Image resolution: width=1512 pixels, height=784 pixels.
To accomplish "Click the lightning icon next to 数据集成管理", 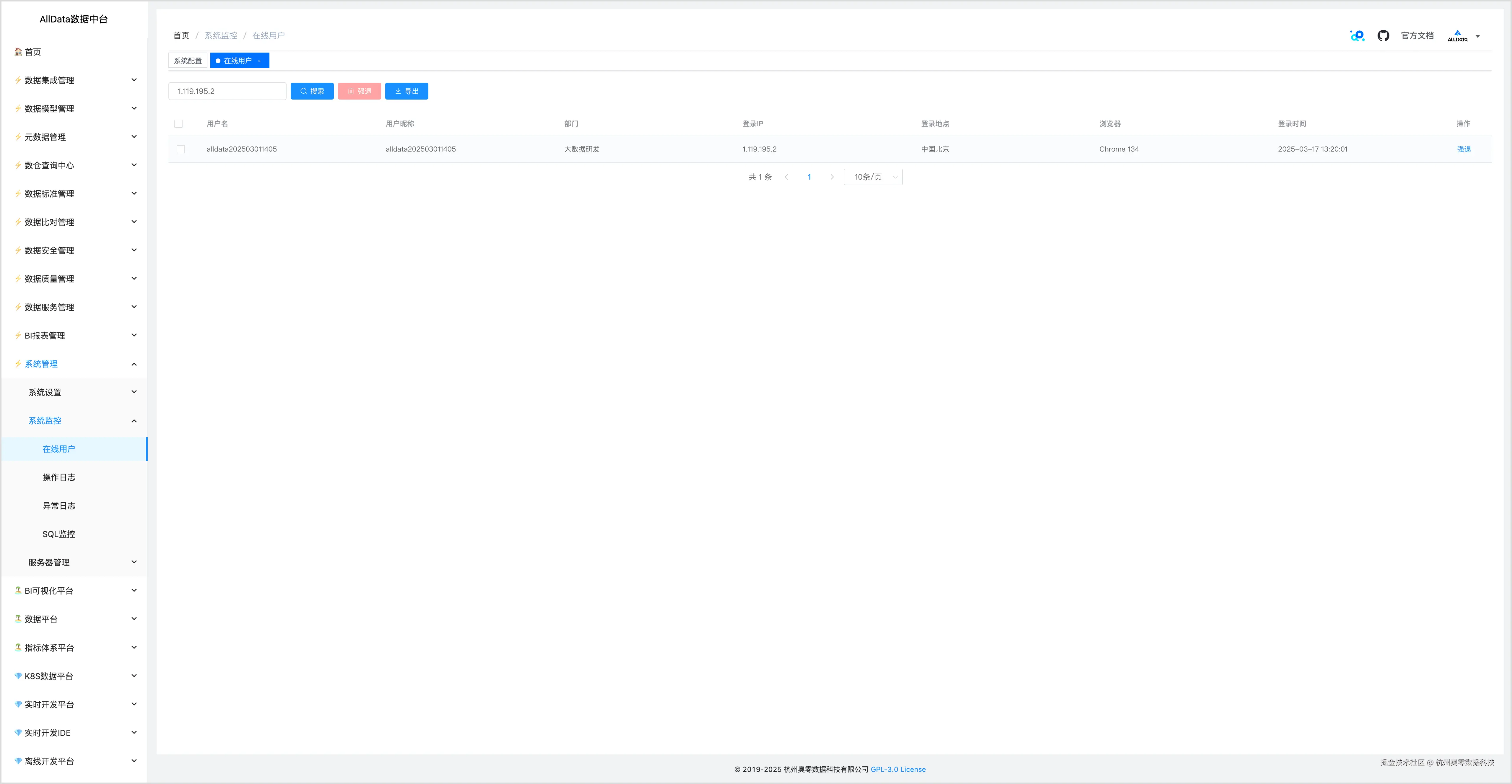I will coord(18,80).
